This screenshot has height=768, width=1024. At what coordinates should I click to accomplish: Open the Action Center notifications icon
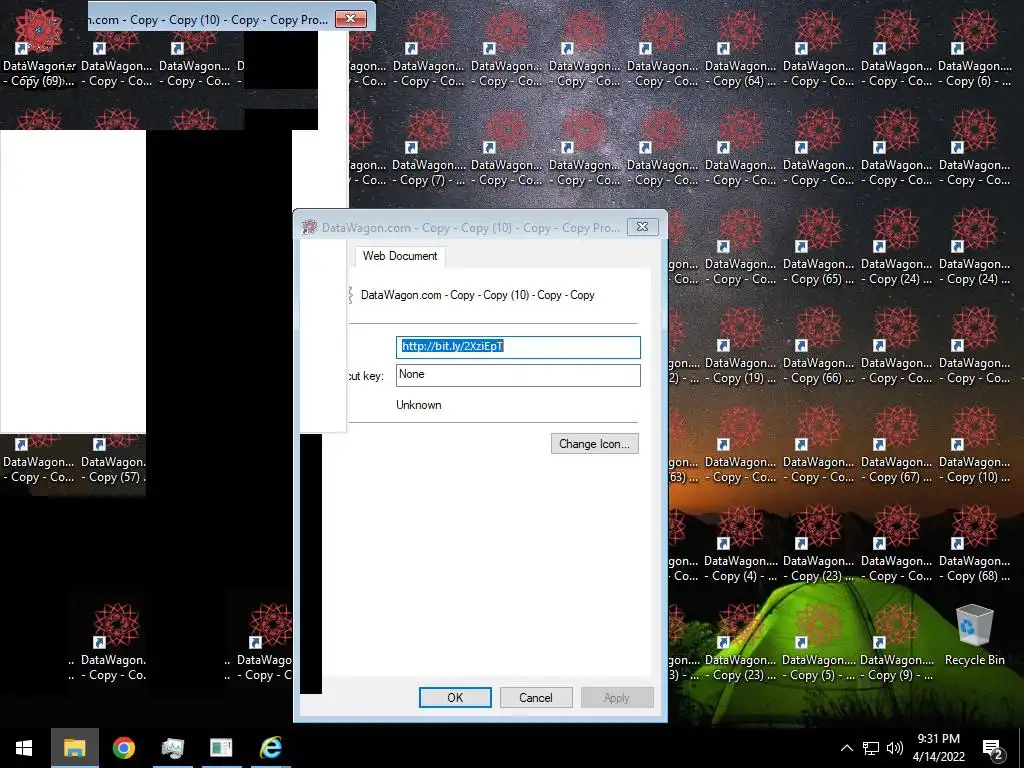(993, 748)
